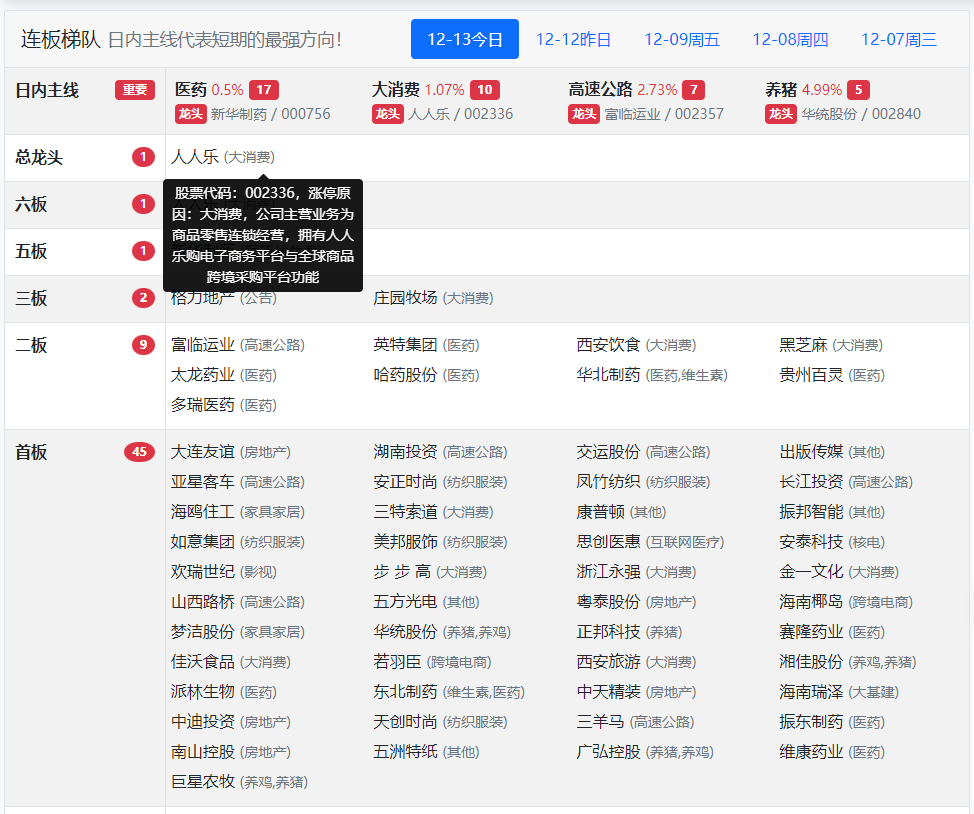Select 出版传媒 stock
Viewport: 974px width, 814px height.
(811, 452)
